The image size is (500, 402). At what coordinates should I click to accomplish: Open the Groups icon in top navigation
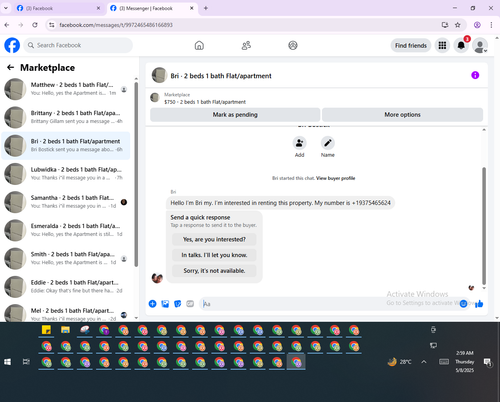[293, 45]
